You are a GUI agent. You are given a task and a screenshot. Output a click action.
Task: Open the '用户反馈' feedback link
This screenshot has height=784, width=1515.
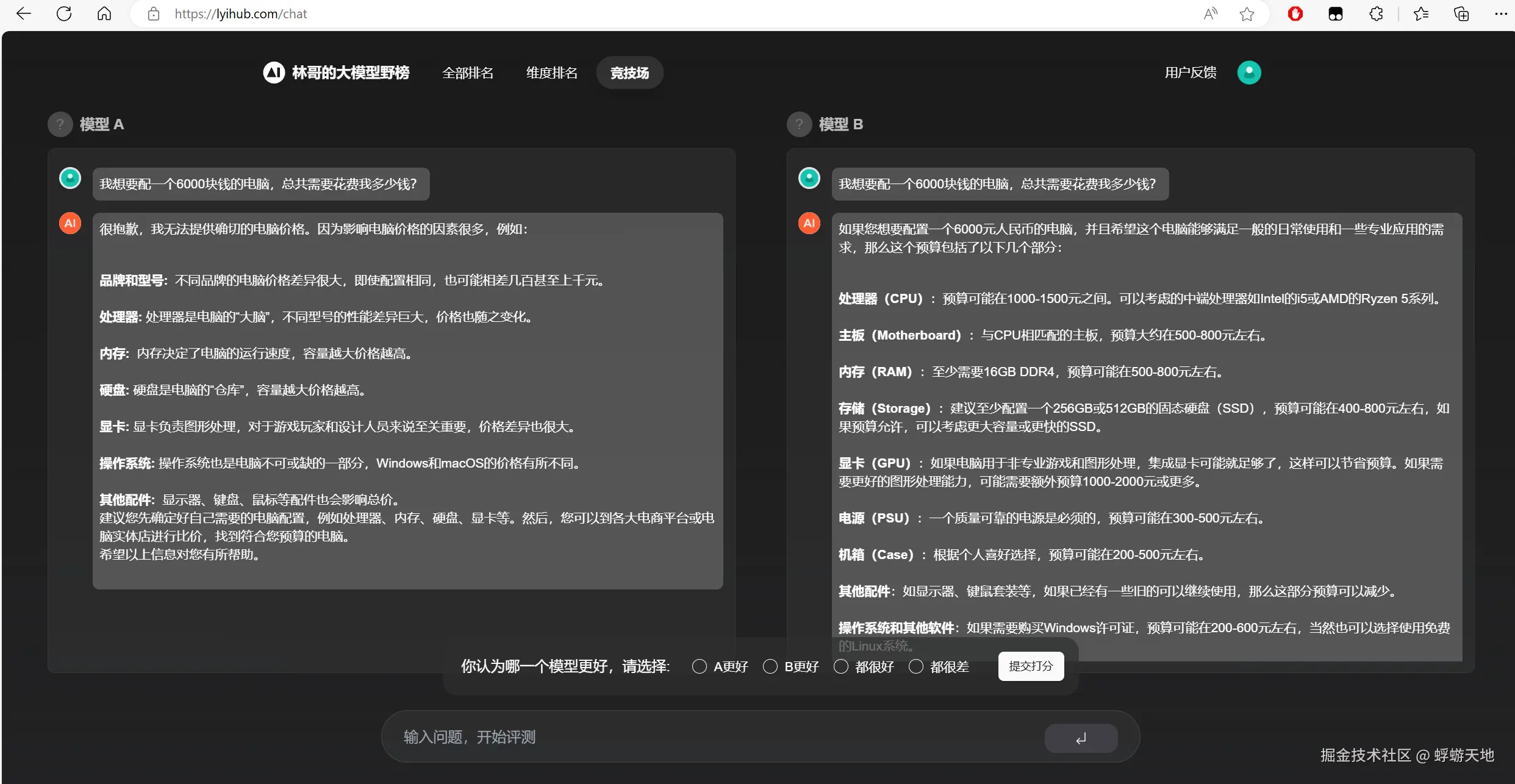coord(1190,73)
